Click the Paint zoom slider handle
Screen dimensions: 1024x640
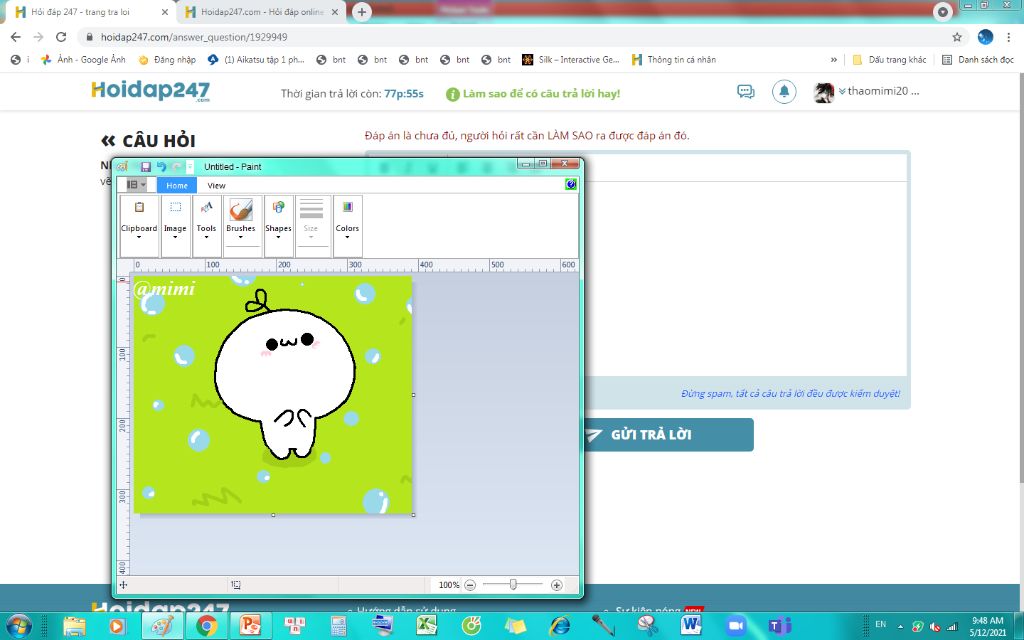pos(513,584)
